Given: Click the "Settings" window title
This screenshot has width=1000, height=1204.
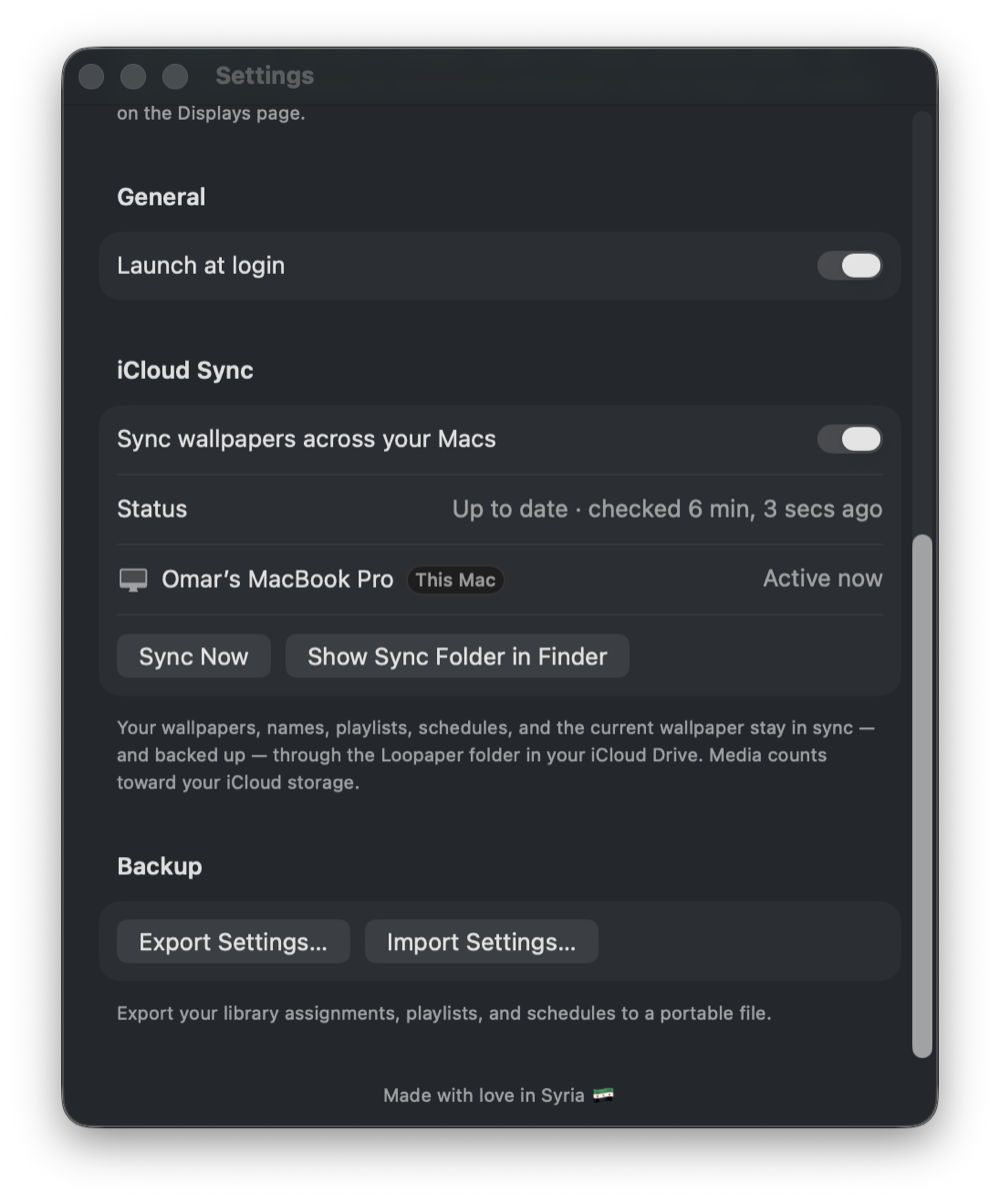Looking at the screenshot, I should coord(264,76).
